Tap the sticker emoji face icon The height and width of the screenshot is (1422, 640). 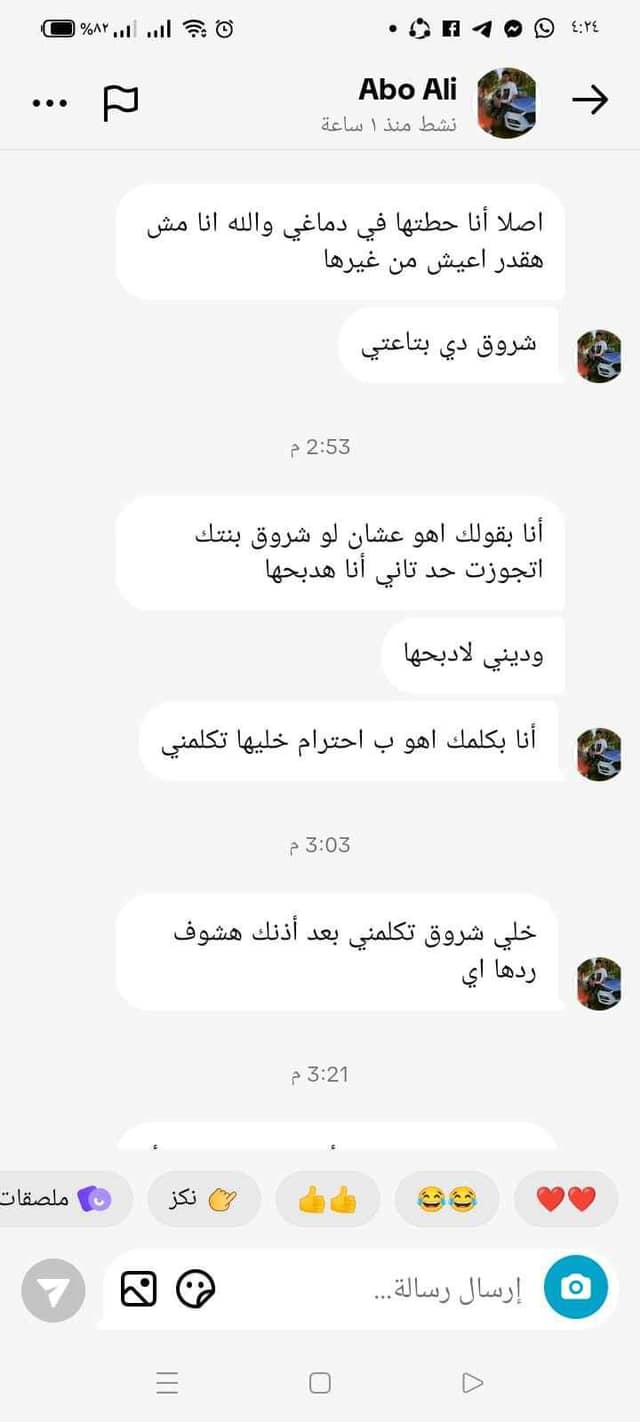pyautogui.click(x=196, y=1289)
